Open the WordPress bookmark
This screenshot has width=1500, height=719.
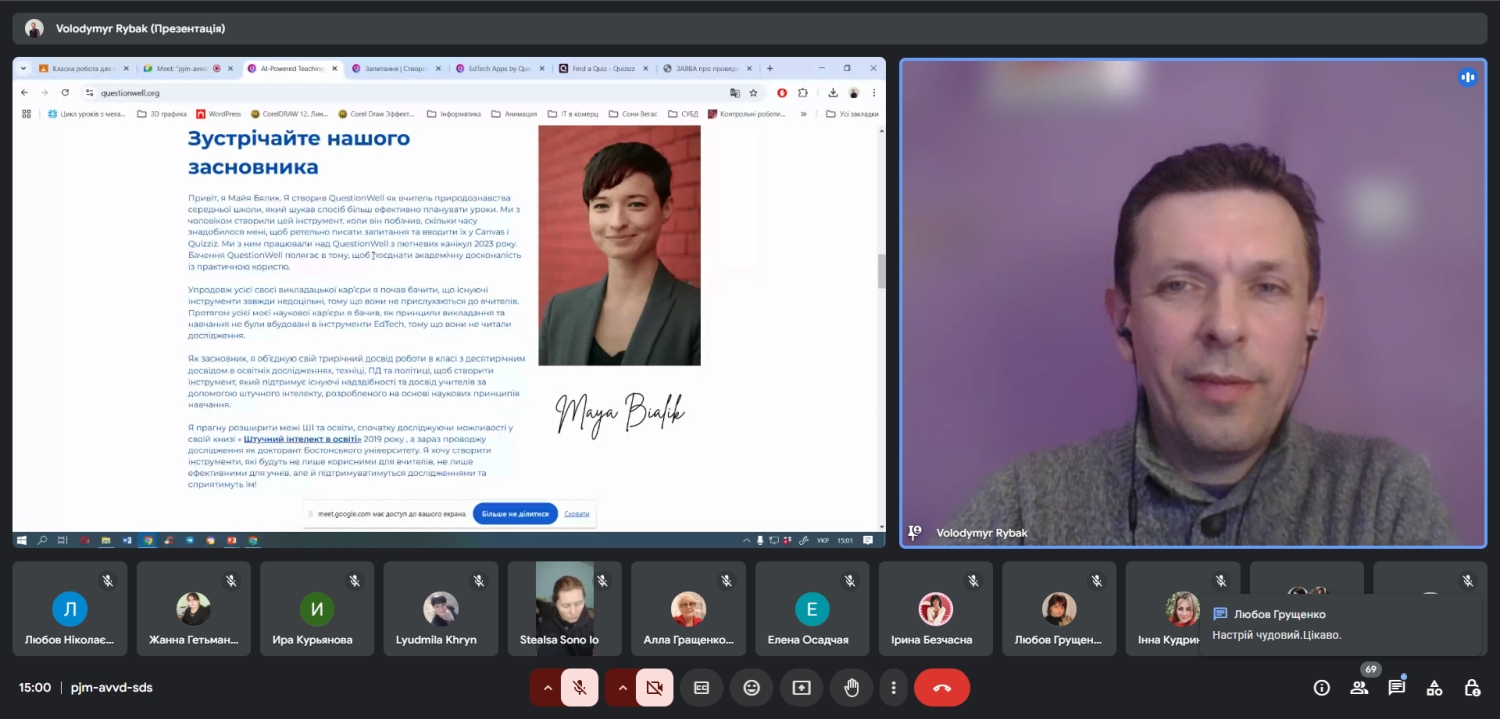point(219,114)
